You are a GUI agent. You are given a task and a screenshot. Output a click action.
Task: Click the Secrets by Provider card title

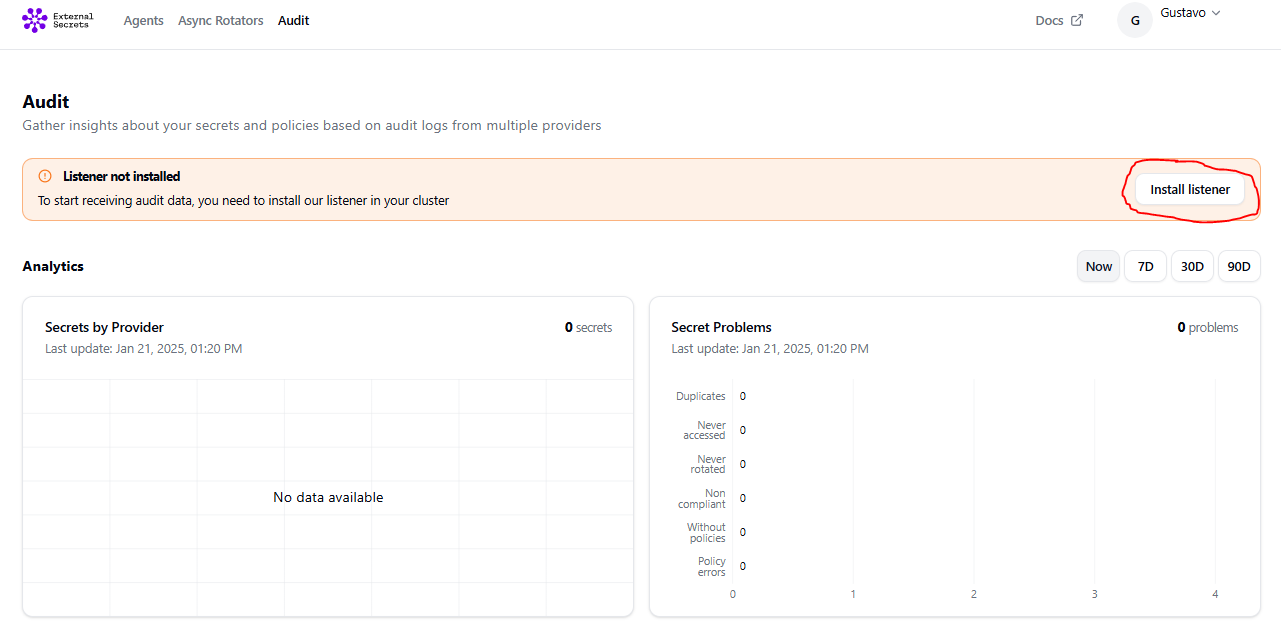coord(104,327)
